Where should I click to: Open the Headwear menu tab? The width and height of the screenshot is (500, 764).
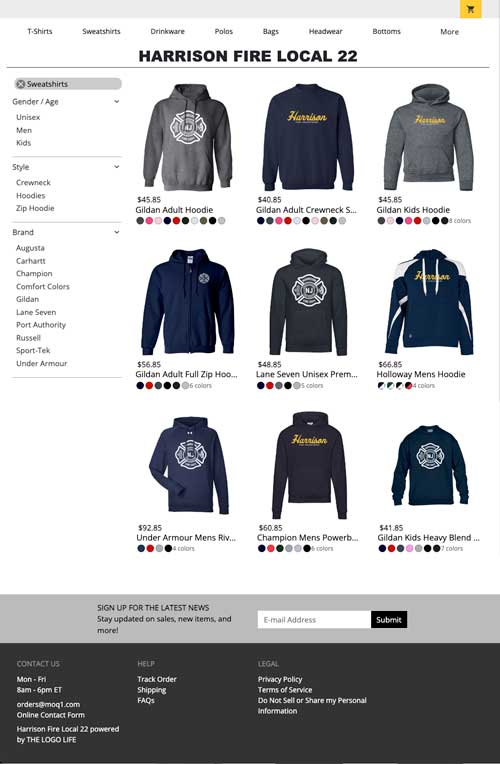point(326,31)
